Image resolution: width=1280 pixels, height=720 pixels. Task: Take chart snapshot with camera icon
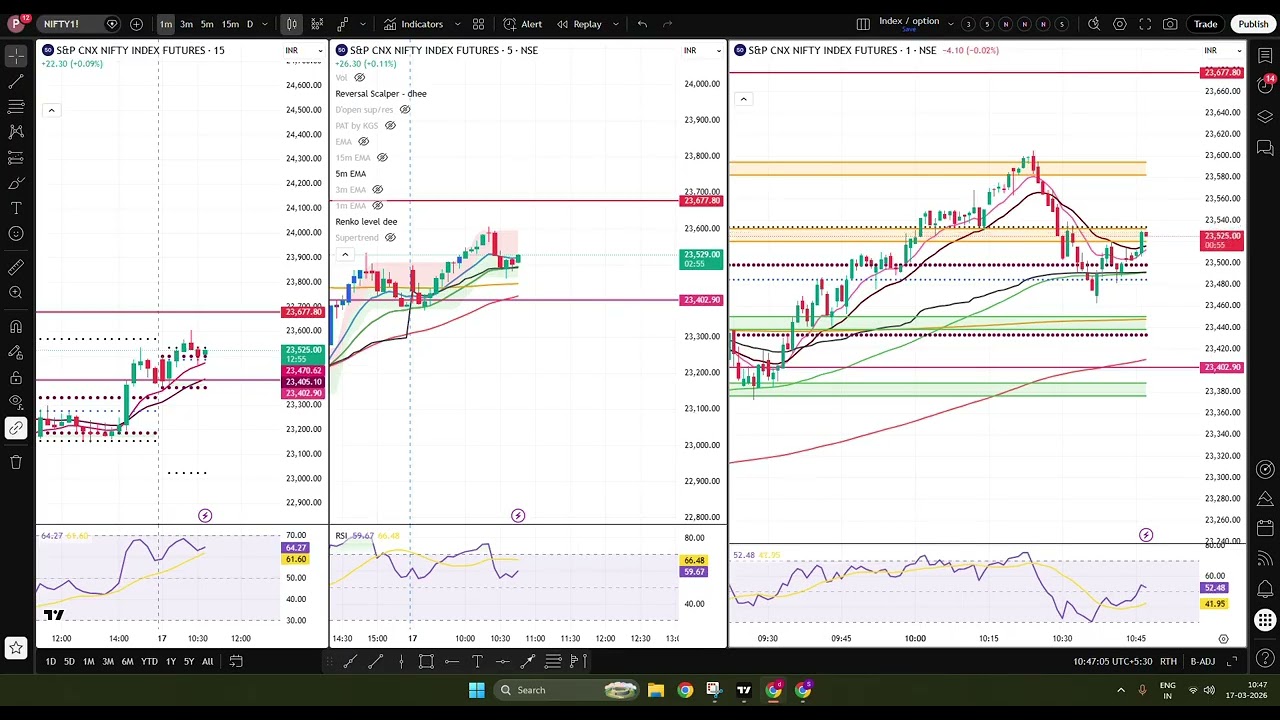tap(1171, 24)
